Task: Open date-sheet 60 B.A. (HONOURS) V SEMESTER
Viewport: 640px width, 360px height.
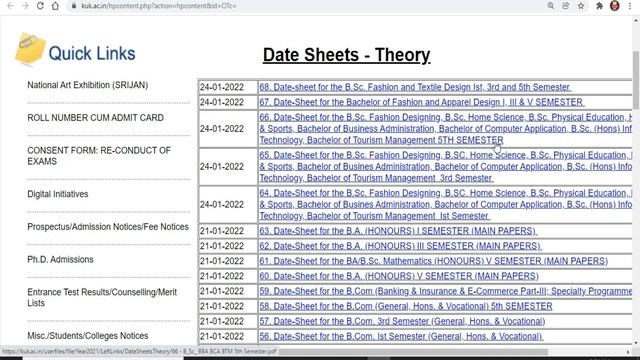Action: pos(399,276)
